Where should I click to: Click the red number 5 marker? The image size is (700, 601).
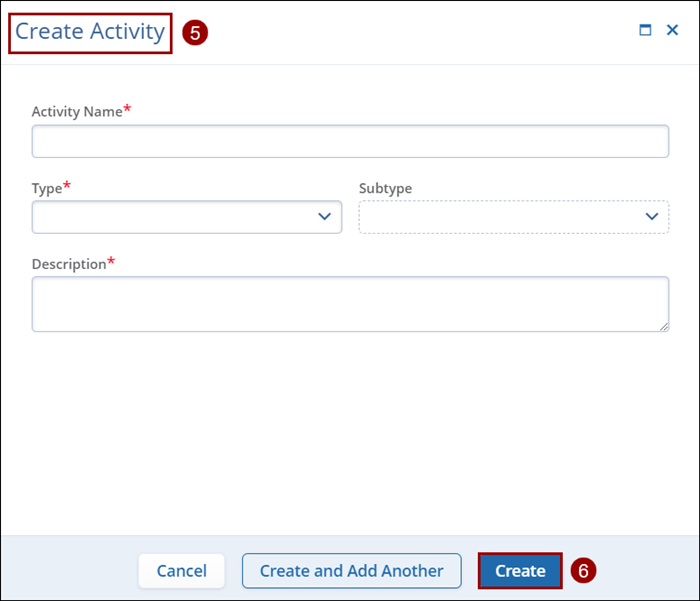[x=195, y=32]
